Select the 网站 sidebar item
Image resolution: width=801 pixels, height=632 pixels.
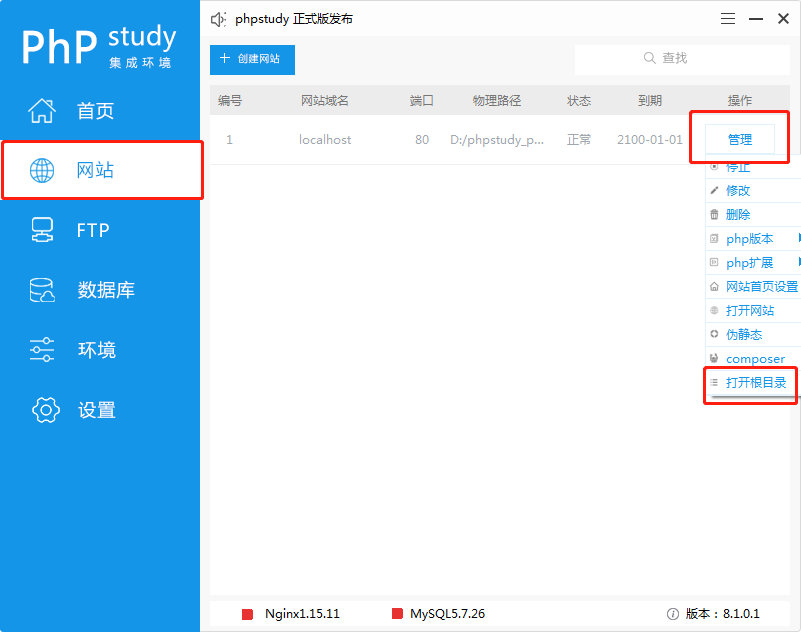click(x=102, y=170)
